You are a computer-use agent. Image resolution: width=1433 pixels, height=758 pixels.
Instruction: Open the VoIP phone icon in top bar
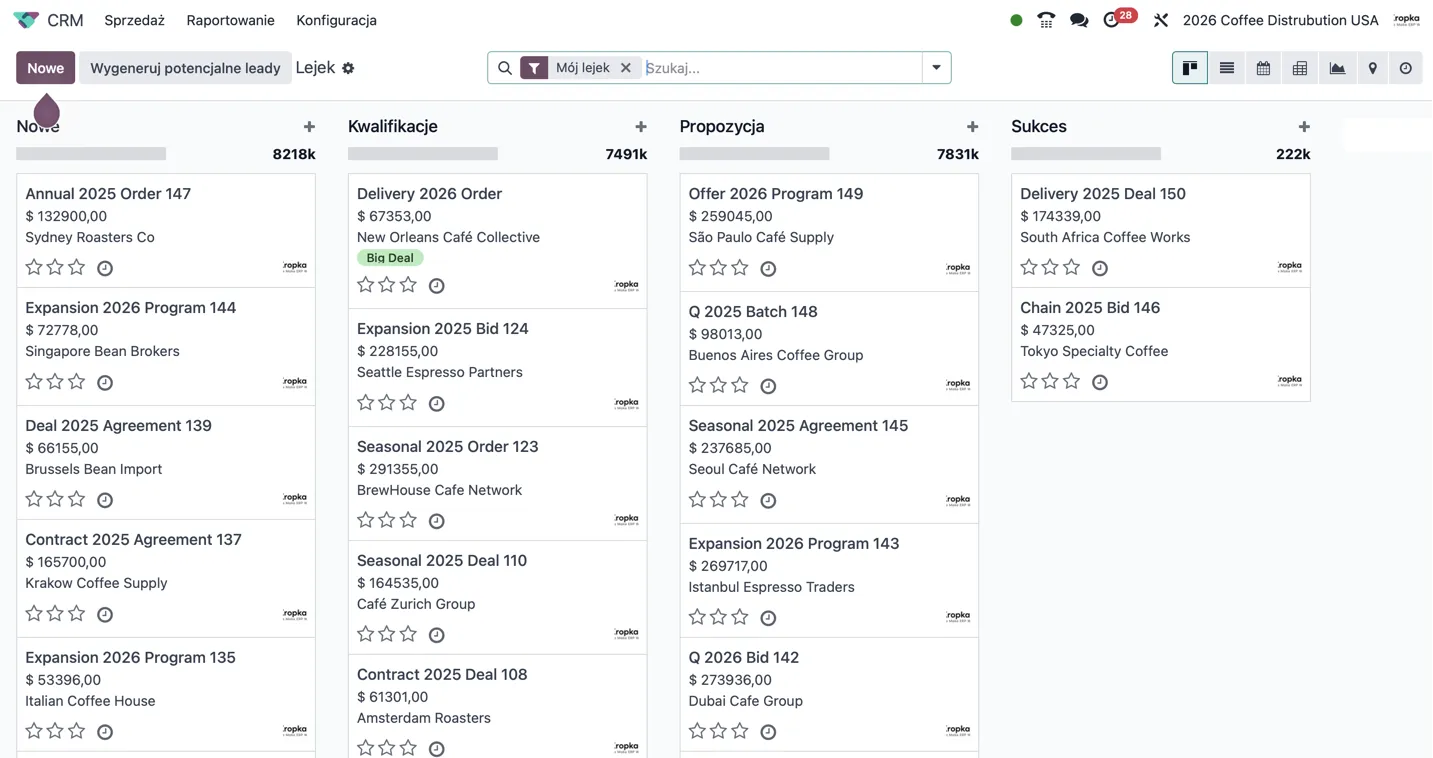pos(1046,20)
